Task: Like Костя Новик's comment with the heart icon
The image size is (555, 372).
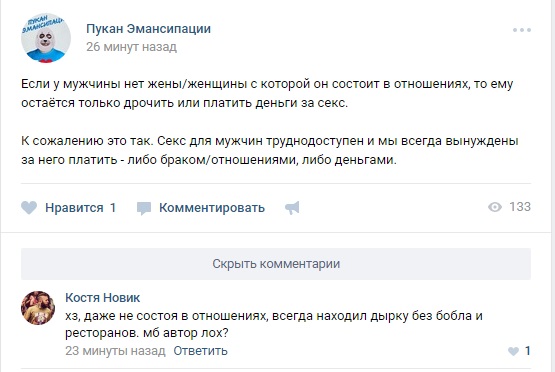Action: tap(513, 351)
